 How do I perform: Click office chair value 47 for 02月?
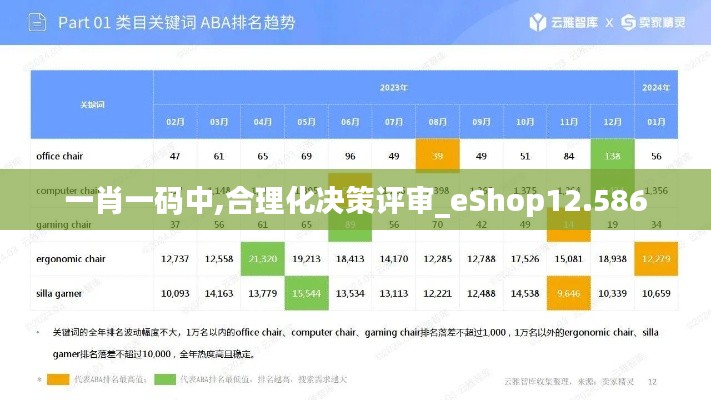tap(175, 156)
